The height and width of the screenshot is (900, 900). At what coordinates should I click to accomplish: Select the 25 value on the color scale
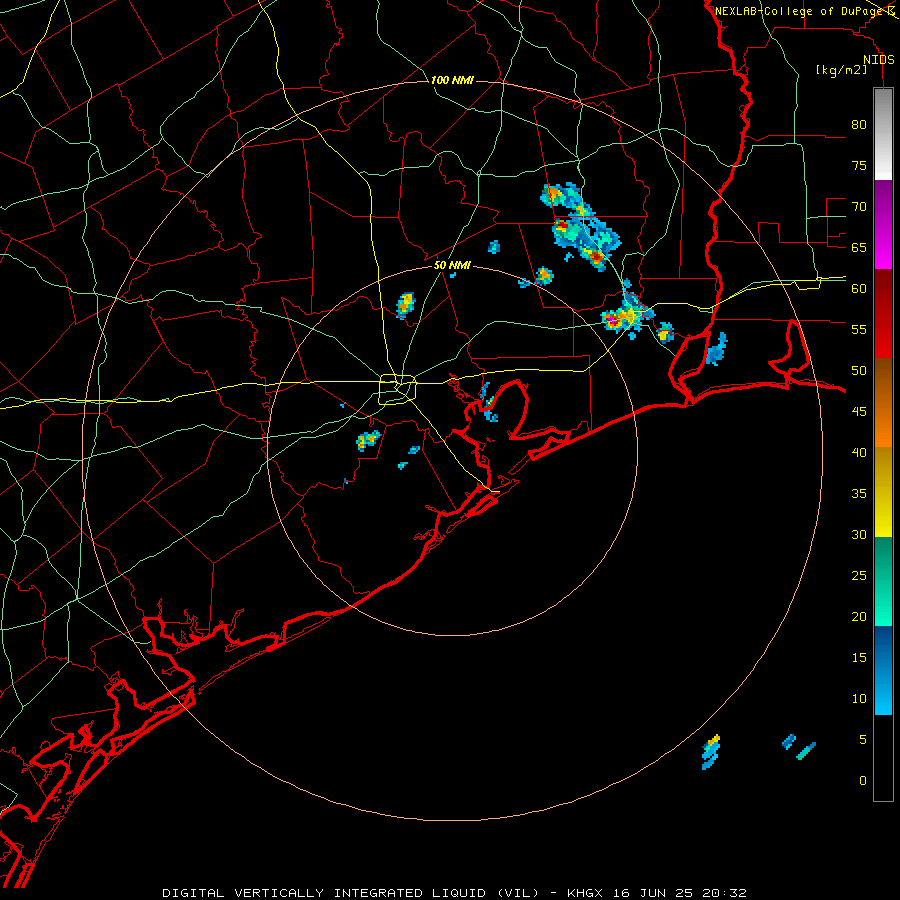coord(859,576)
